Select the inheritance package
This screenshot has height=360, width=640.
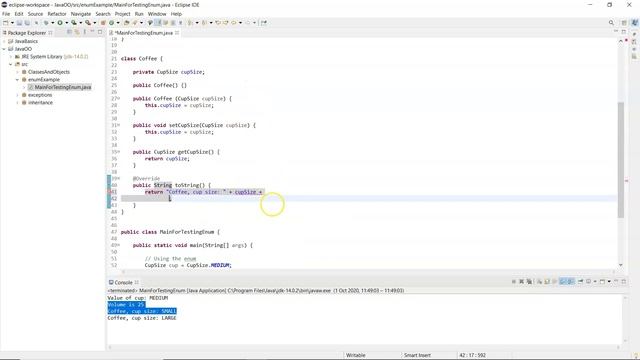40,102
